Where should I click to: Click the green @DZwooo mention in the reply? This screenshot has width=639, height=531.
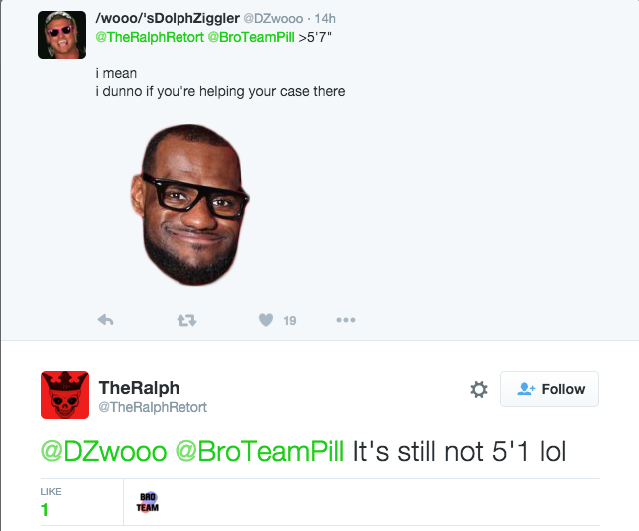tap(104, 452)
